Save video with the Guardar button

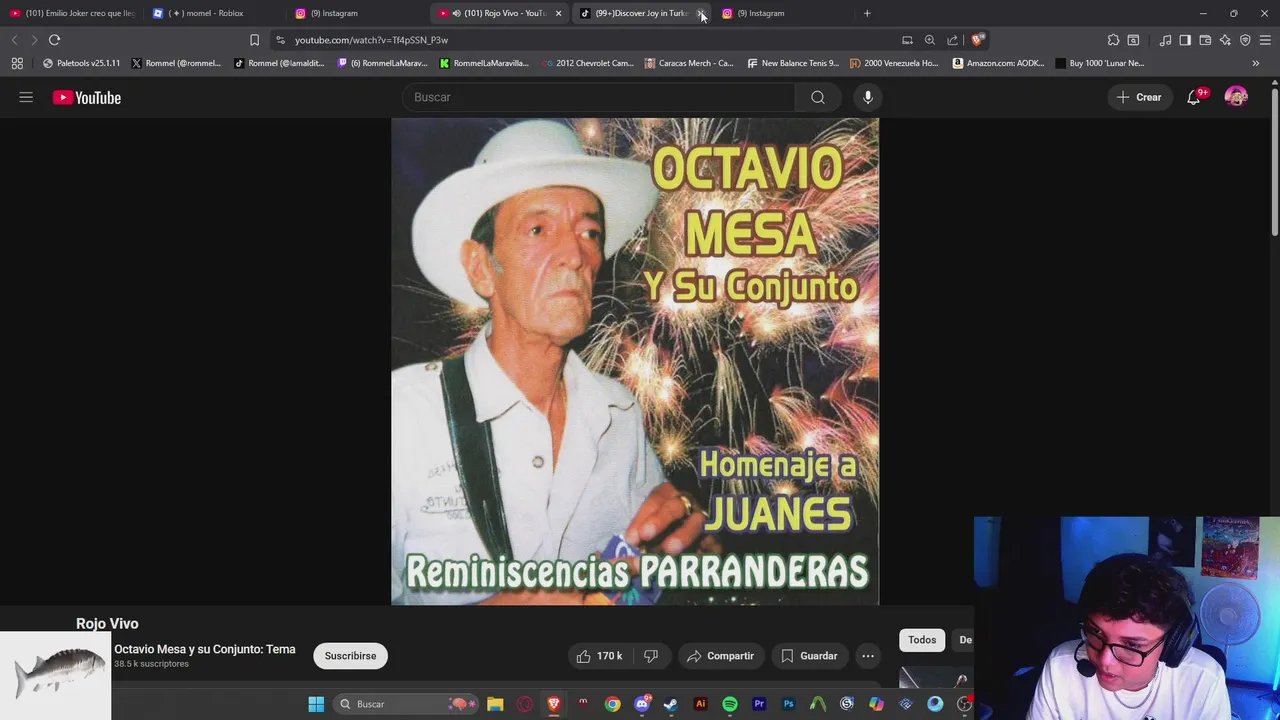coord(808,656)
